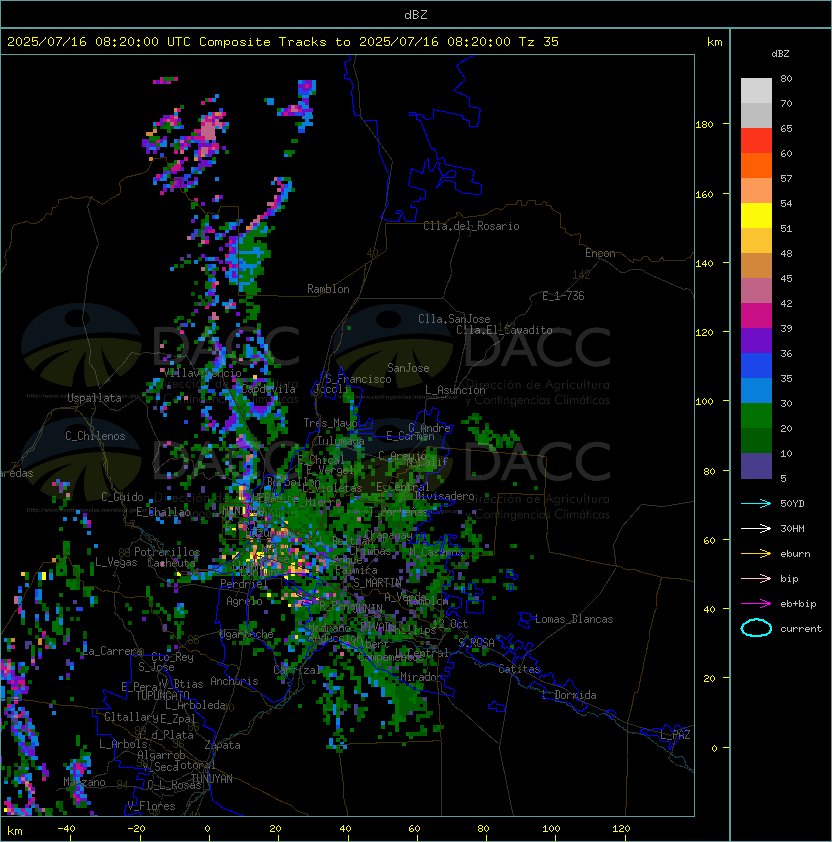Viewport: 832px width, 842px height.
Task: Click the yellow eburn arrow legend icon
Action: tap(756, 553)
